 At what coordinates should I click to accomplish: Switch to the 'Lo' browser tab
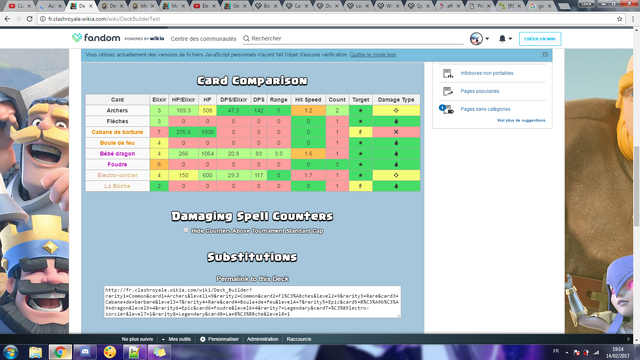358,6
